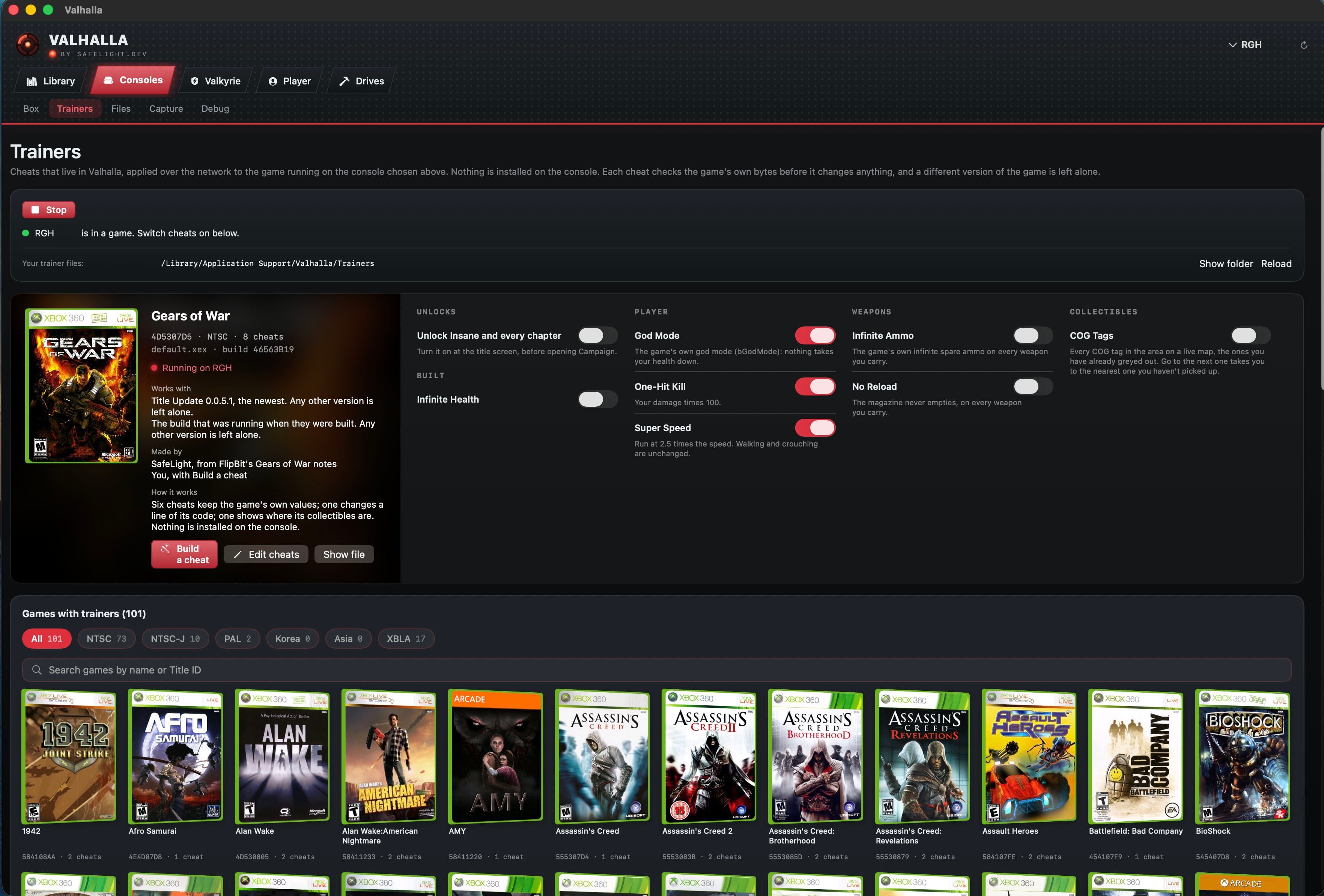
Task: Open the BioShock game cover
Action: [x=1242, y=756]
